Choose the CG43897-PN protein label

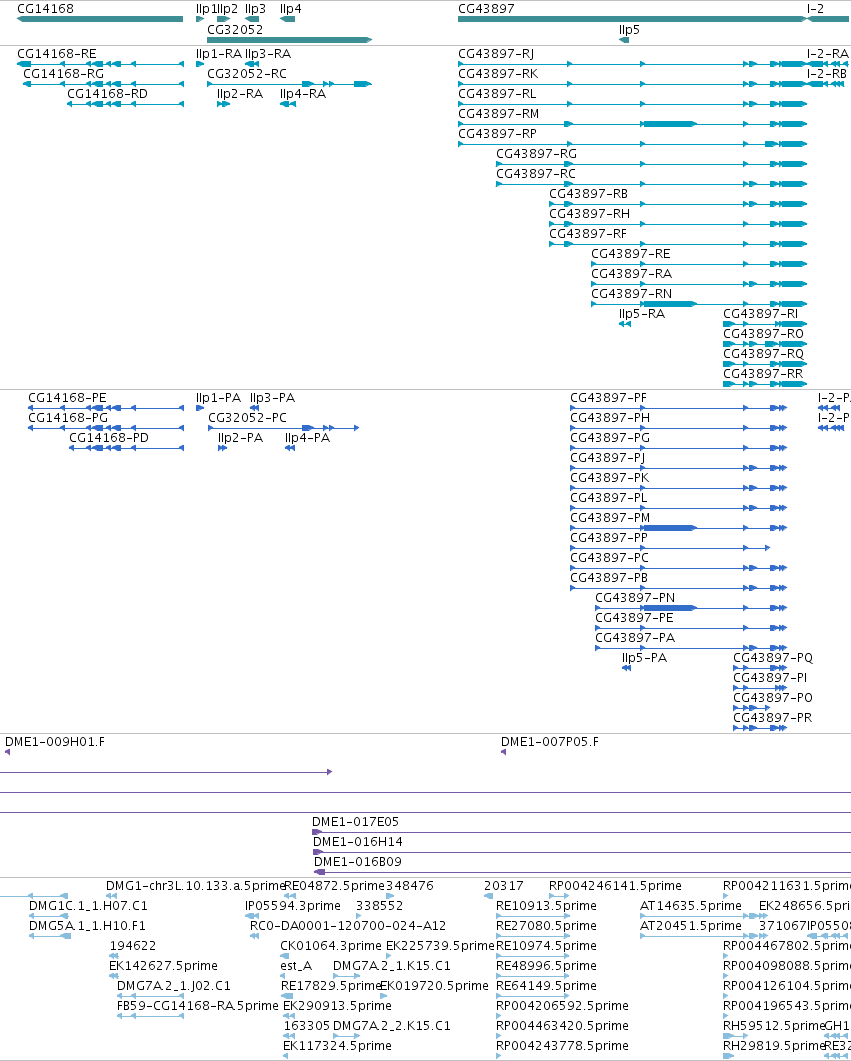click(x=635, y=597)
